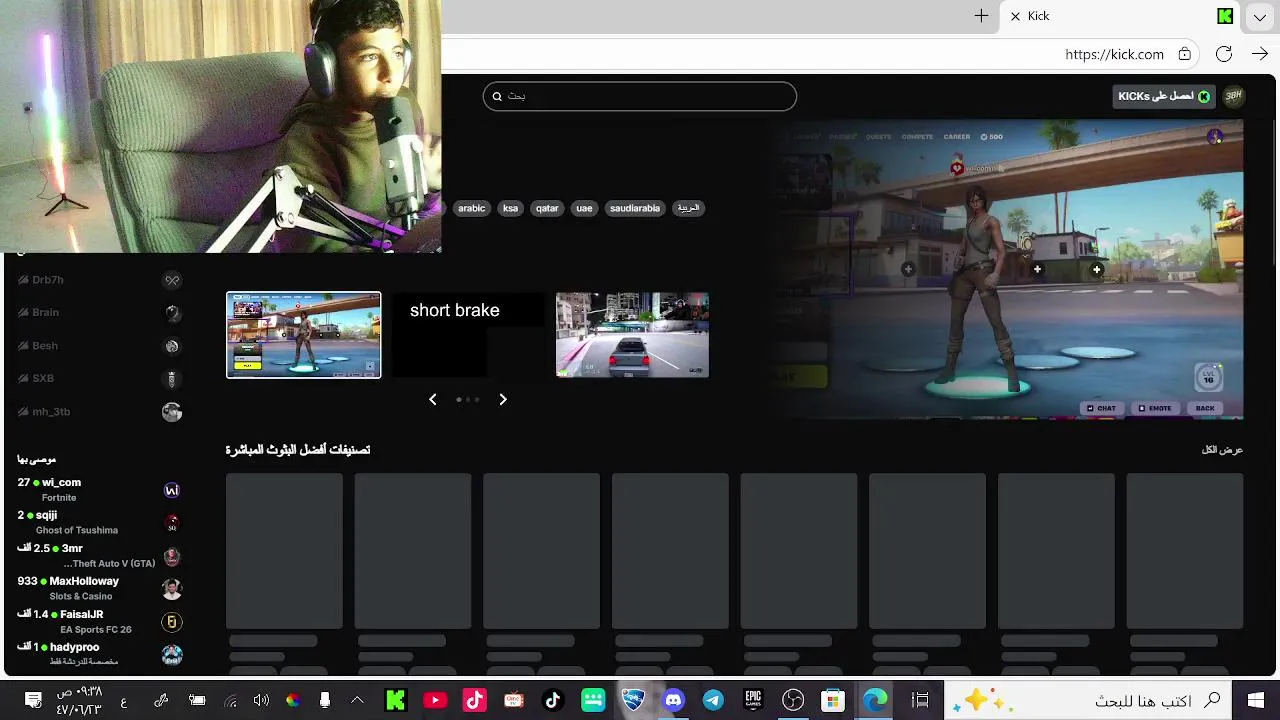The height and width of the screenshot is (720, 1280).
Task: Open Drb7h channel in sidebar
Action: tap(100, 280)
